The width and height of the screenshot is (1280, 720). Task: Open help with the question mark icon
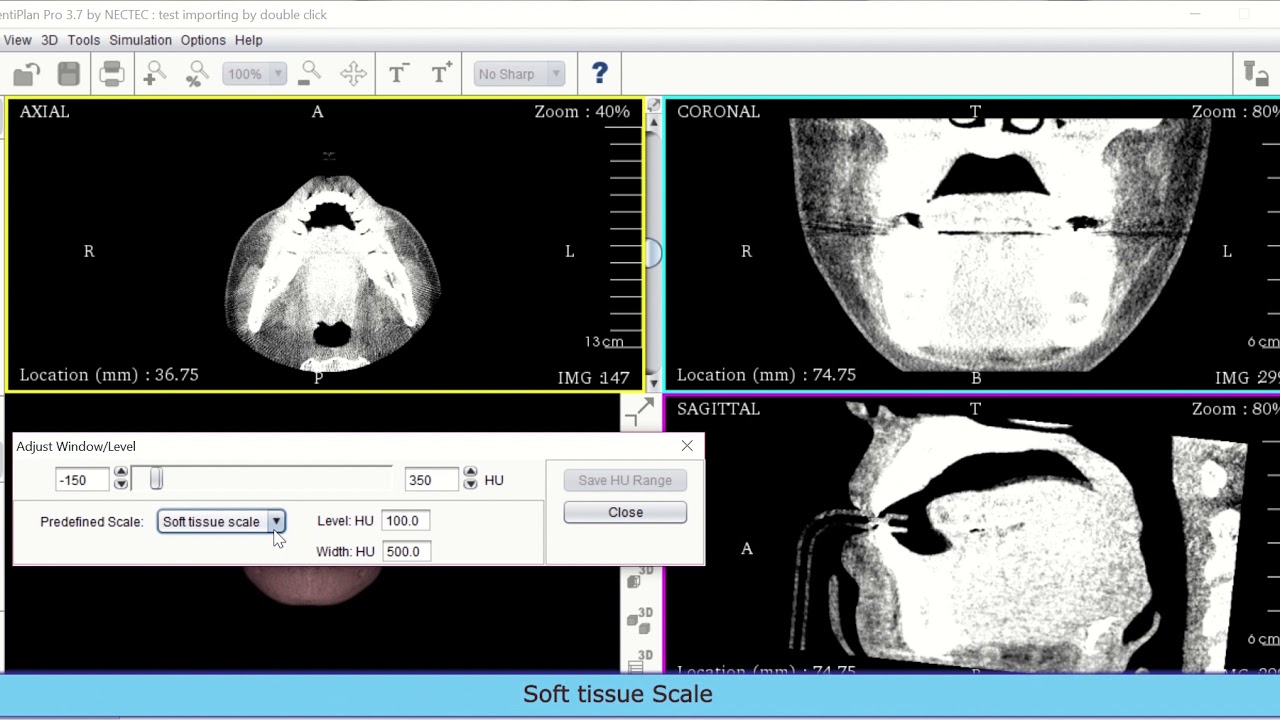[599, 74]
